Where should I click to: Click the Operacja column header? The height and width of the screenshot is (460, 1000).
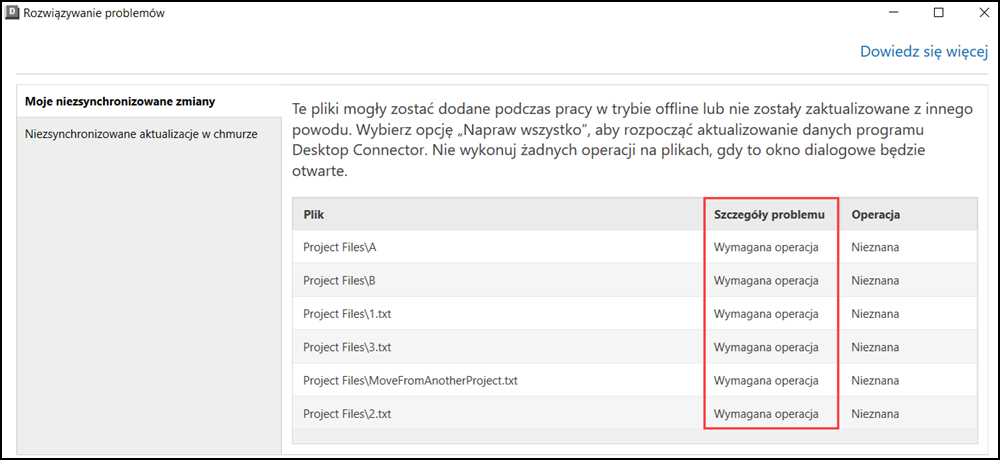(909, 215)
